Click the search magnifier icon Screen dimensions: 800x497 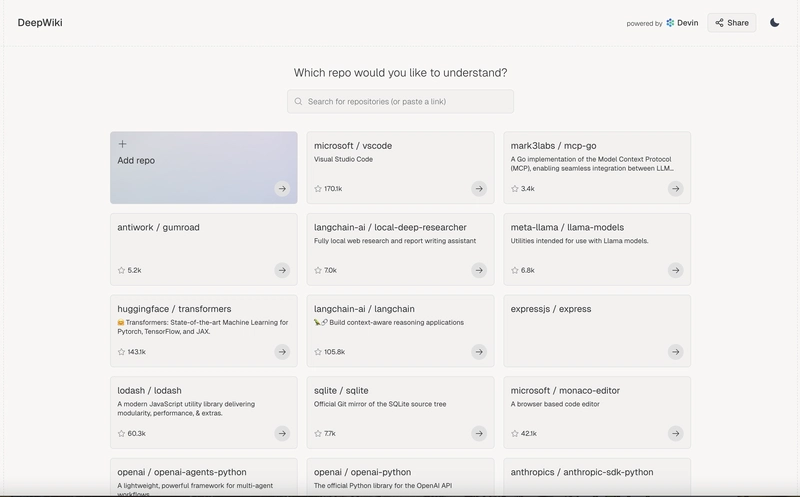[x=298, y=102]
